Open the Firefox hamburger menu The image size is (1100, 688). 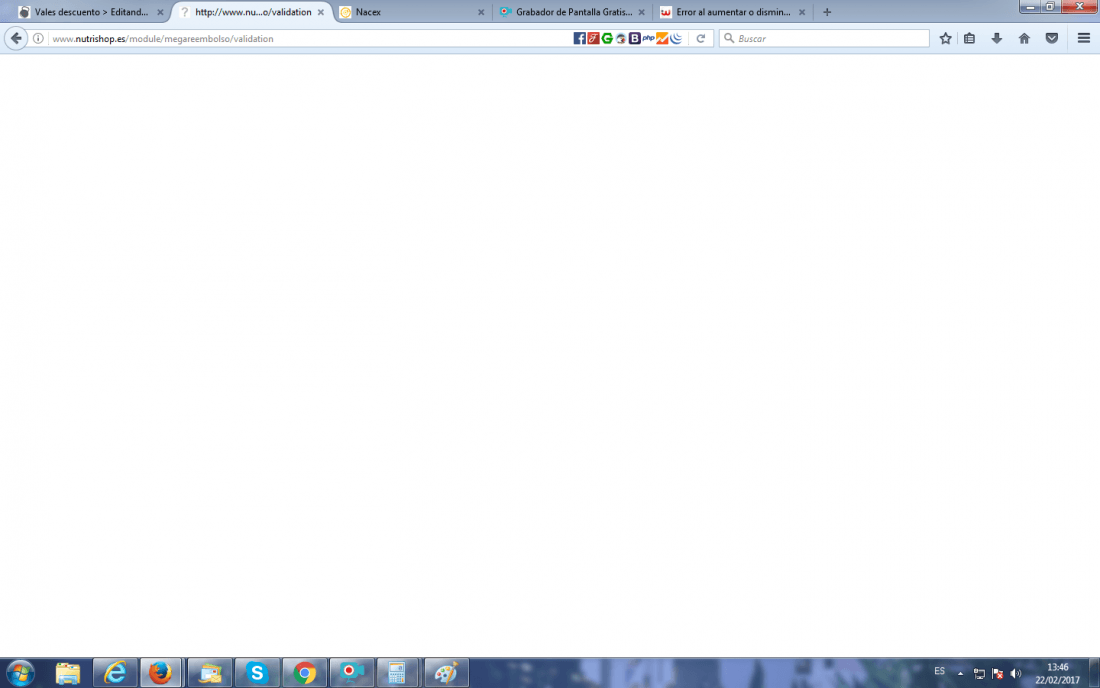[x=1084, y=39]
